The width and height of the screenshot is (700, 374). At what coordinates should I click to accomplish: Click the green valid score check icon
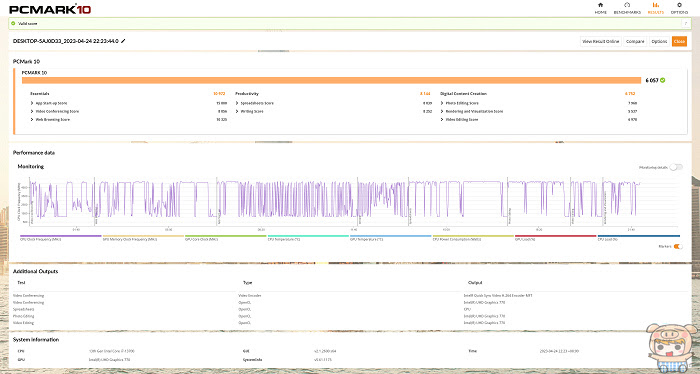coord(13,23)
